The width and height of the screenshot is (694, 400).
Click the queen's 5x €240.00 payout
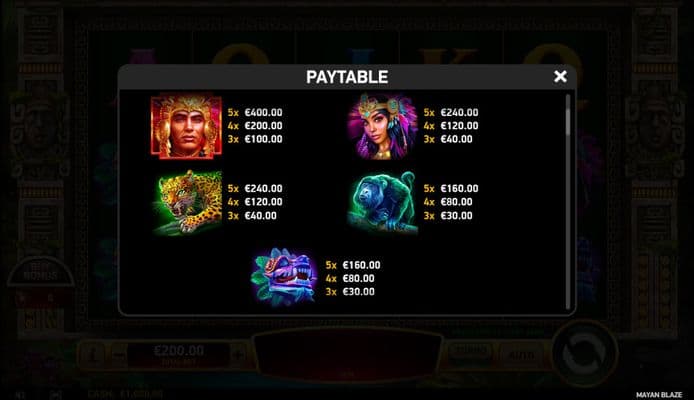tap(451, 112)
